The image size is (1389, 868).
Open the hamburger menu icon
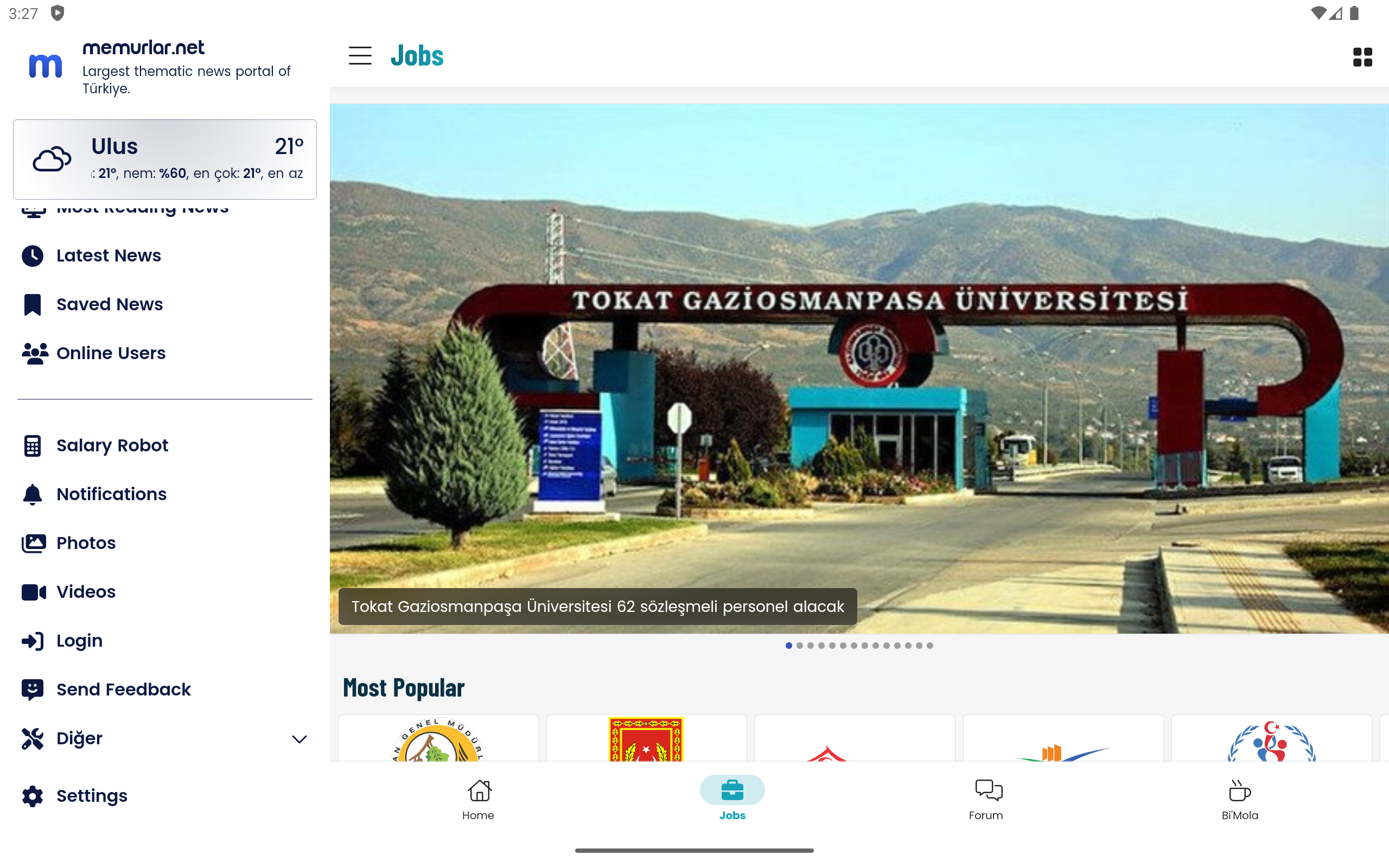pyautogui.click(x=360, y=56)
